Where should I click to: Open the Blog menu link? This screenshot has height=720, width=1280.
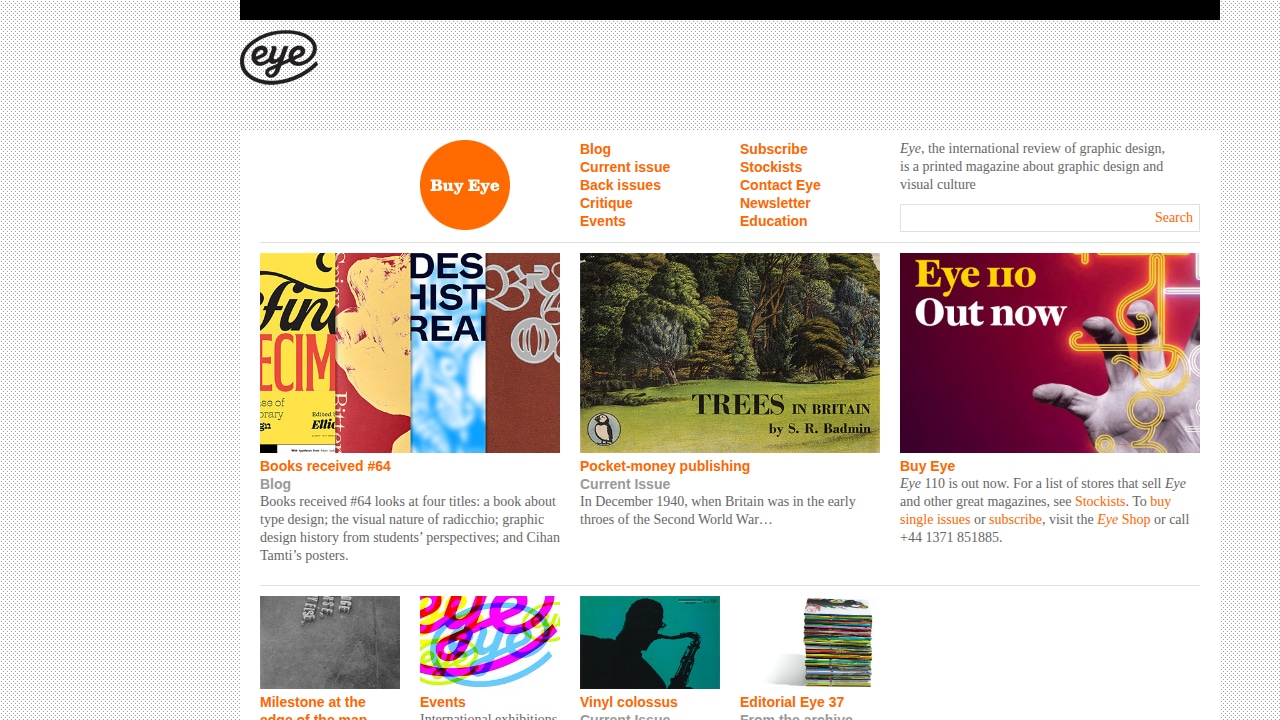pyautogui.click(x=595, y=149)
